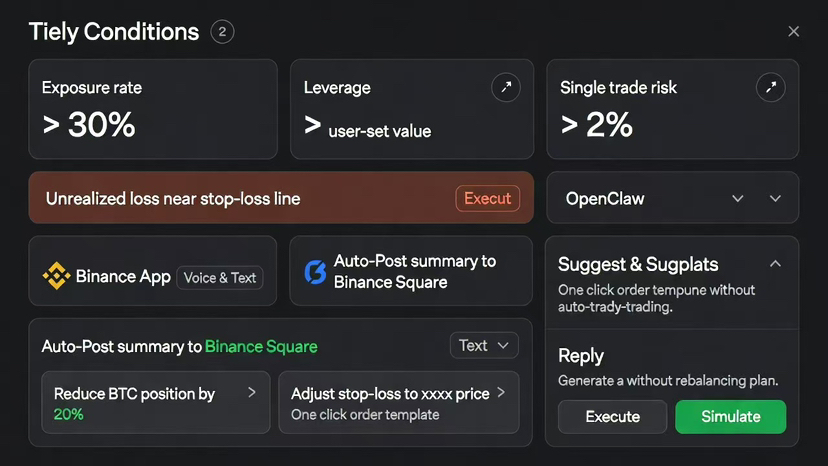
Task: Select Auto-Post summary to Binance Square card
Action: tap(411, 271)
